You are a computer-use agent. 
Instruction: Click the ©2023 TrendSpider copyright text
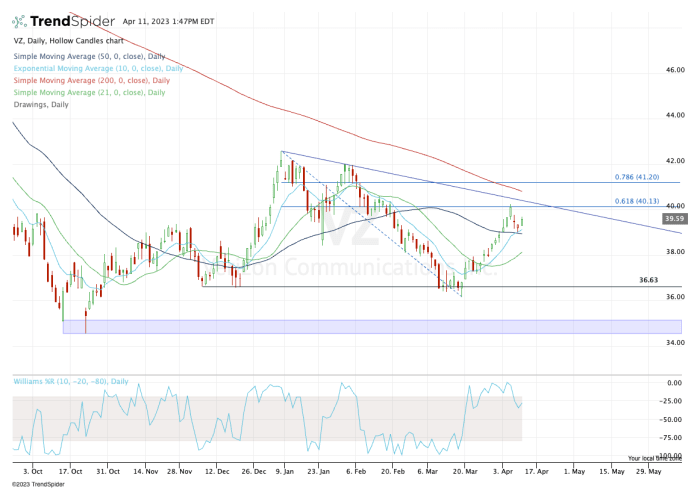[35, 483]
